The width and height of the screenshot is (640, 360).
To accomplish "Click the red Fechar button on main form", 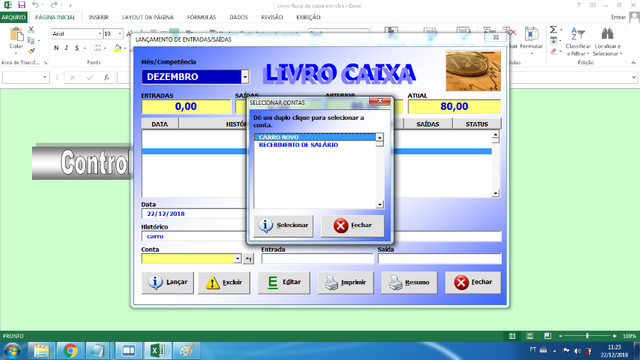I will [x=473, y=282].
